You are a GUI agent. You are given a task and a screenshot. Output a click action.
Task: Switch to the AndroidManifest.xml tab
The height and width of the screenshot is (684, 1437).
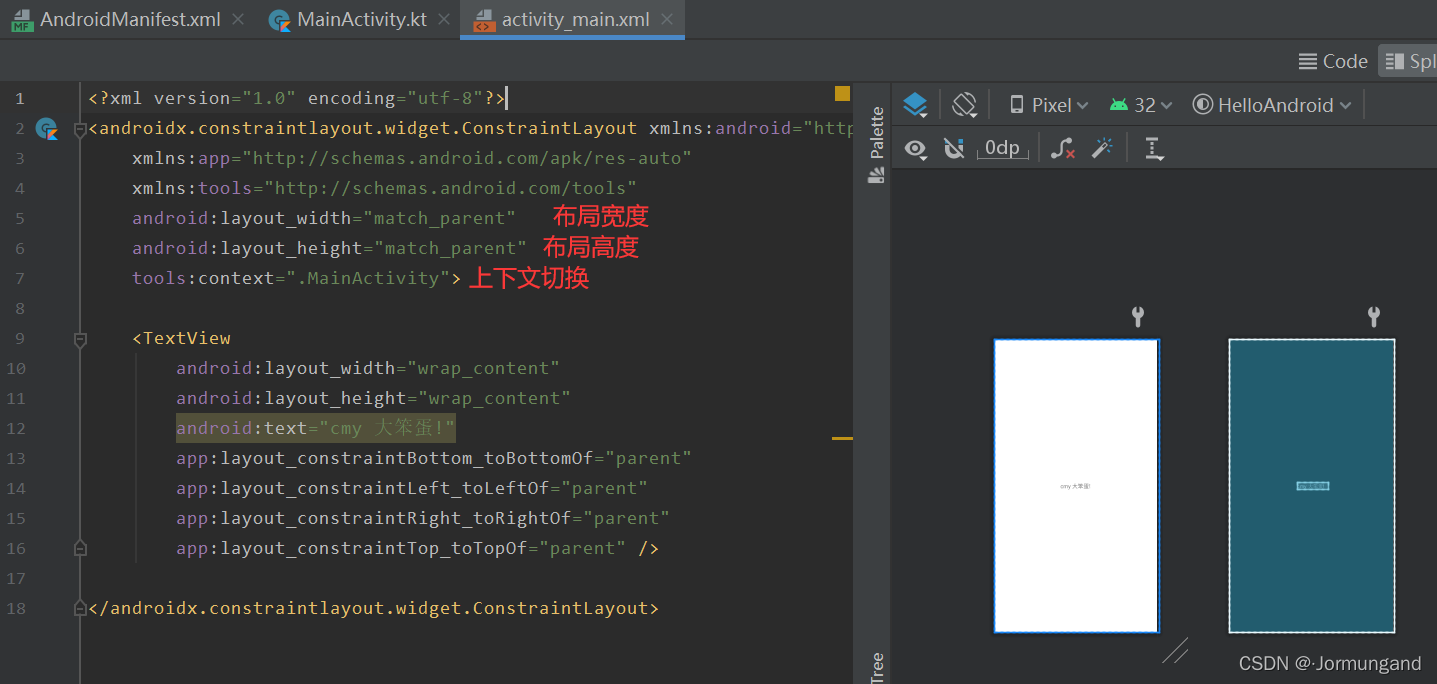point(130,20)
